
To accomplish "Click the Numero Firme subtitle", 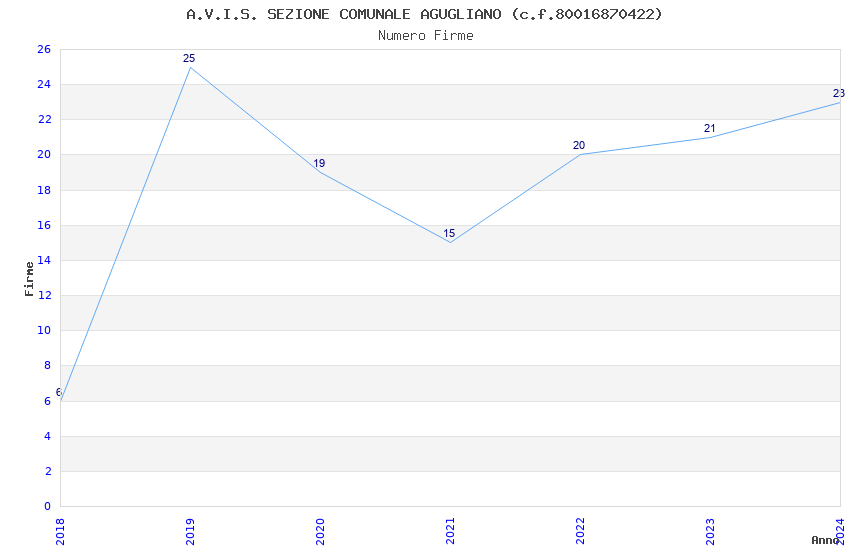I will point(426,35).
